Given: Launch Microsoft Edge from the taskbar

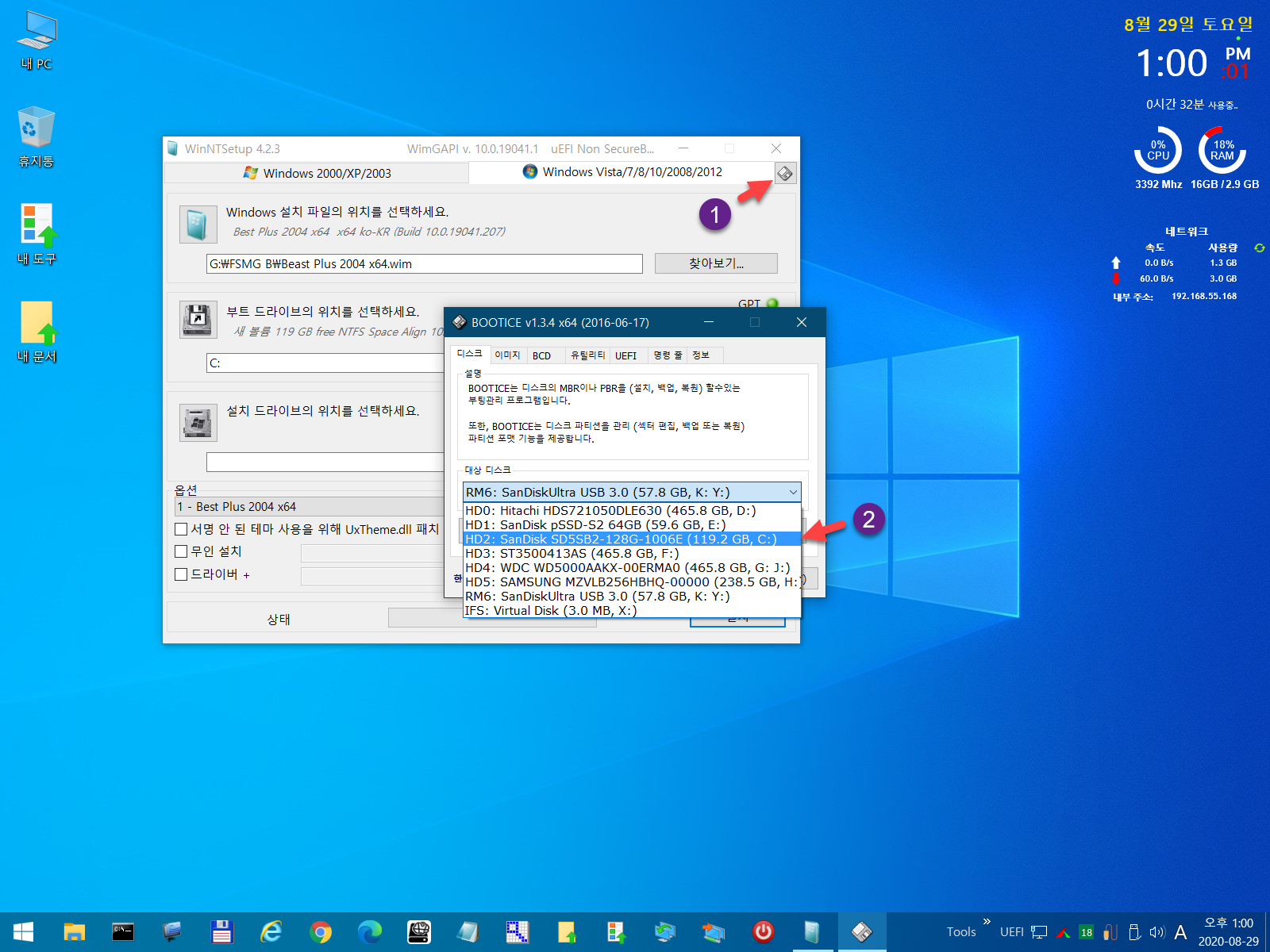Looking at the screenshot, I should (x=370, y=931).
